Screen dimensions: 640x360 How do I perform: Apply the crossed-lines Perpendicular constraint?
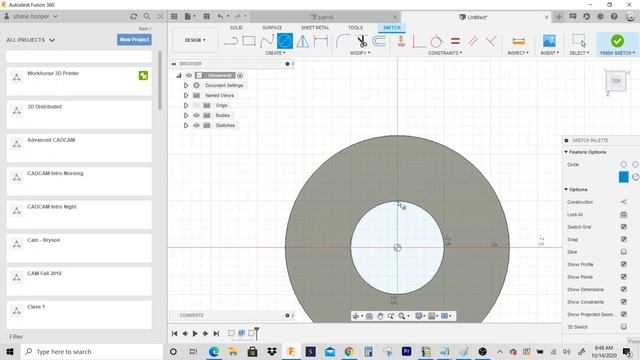491,41
